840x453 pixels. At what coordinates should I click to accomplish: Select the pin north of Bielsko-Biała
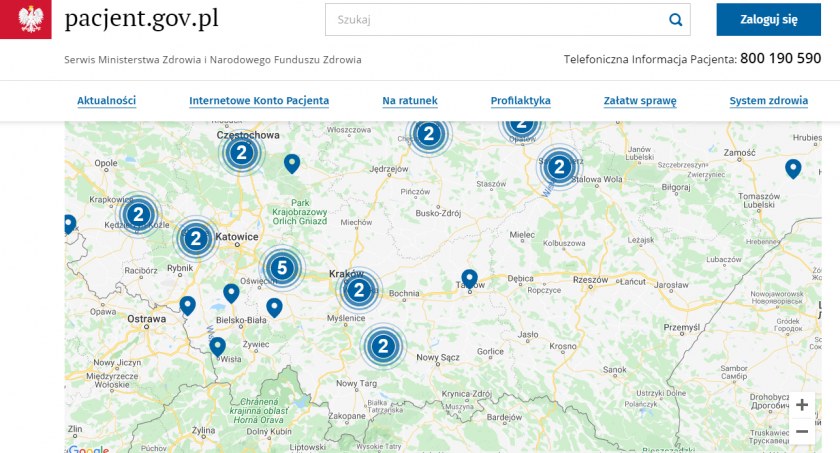[x=231, y=293]
